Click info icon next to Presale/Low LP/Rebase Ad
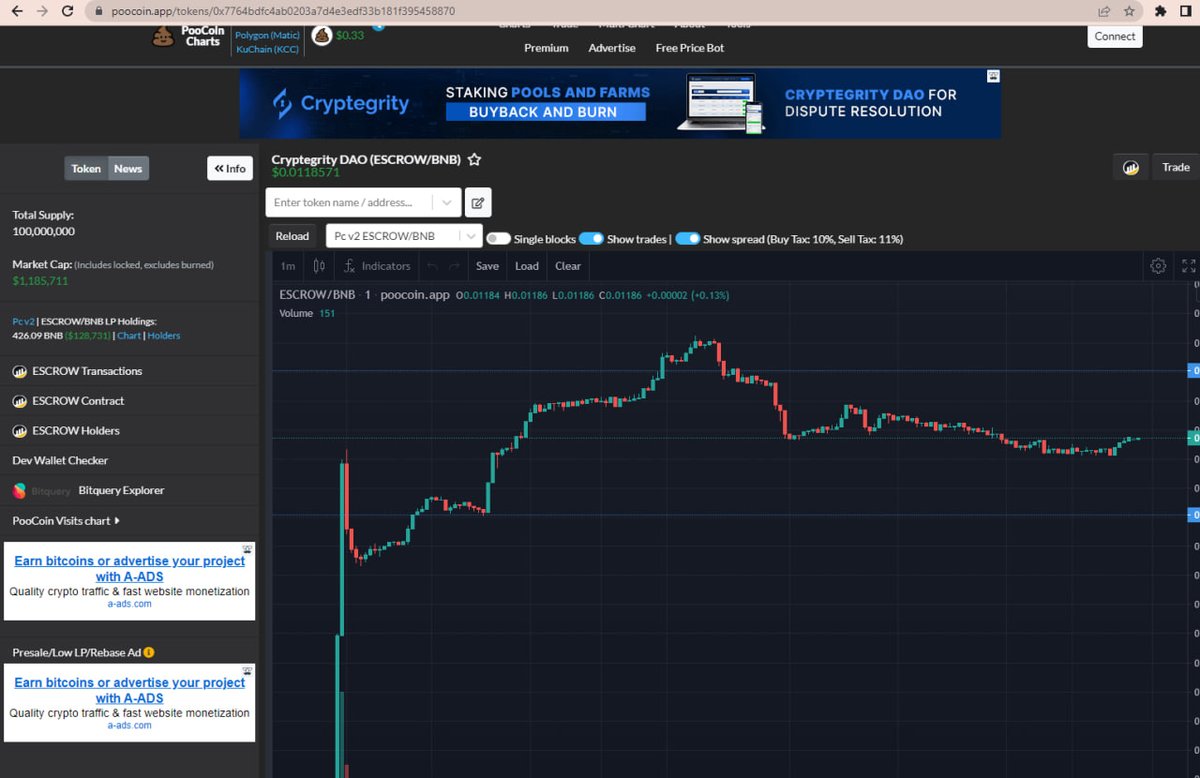The width and height of the screenshot is (1200, 778). click(149, 652)
